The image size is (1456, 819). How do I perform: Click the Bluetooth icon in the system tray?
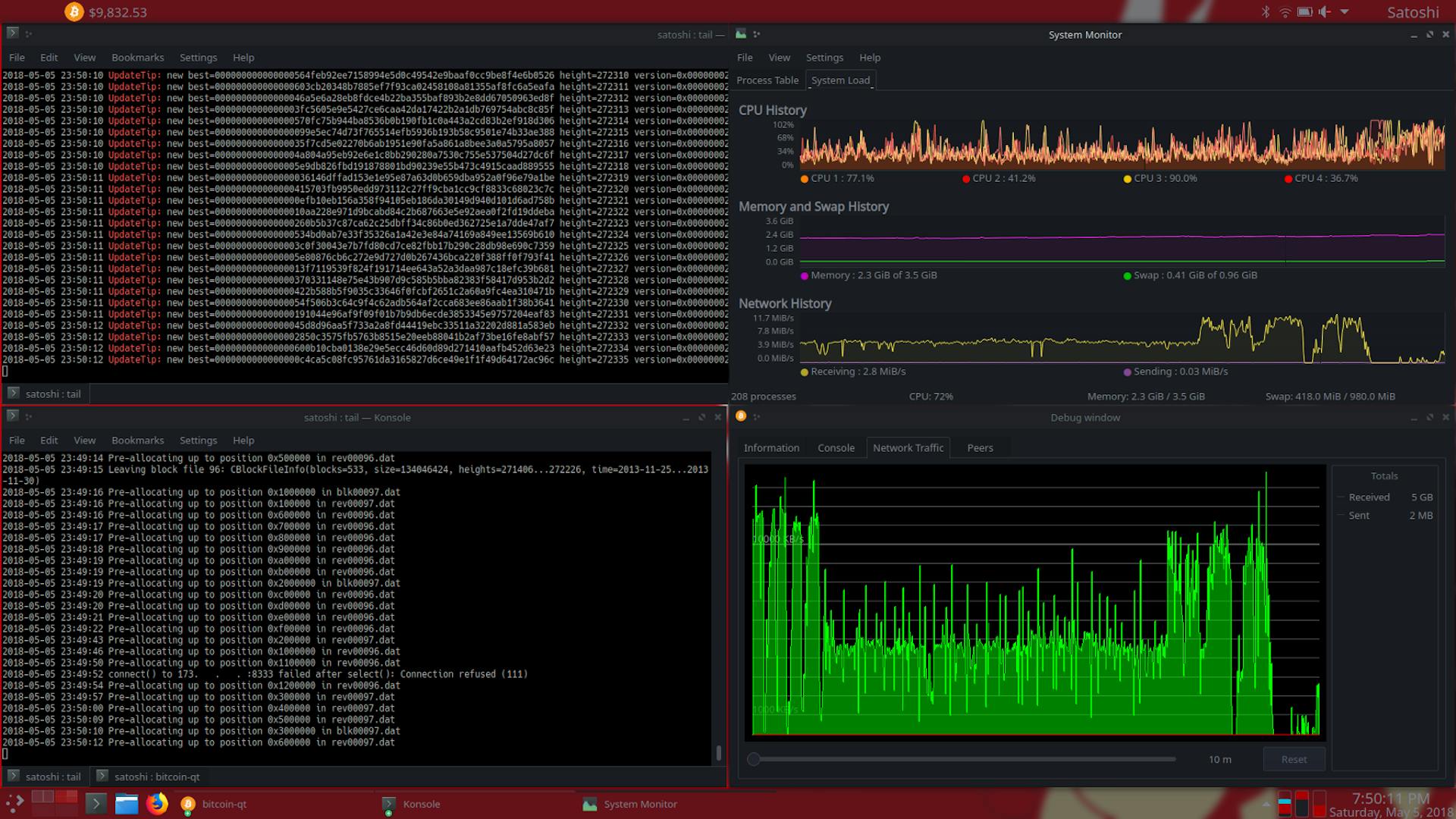(1264, 12)
